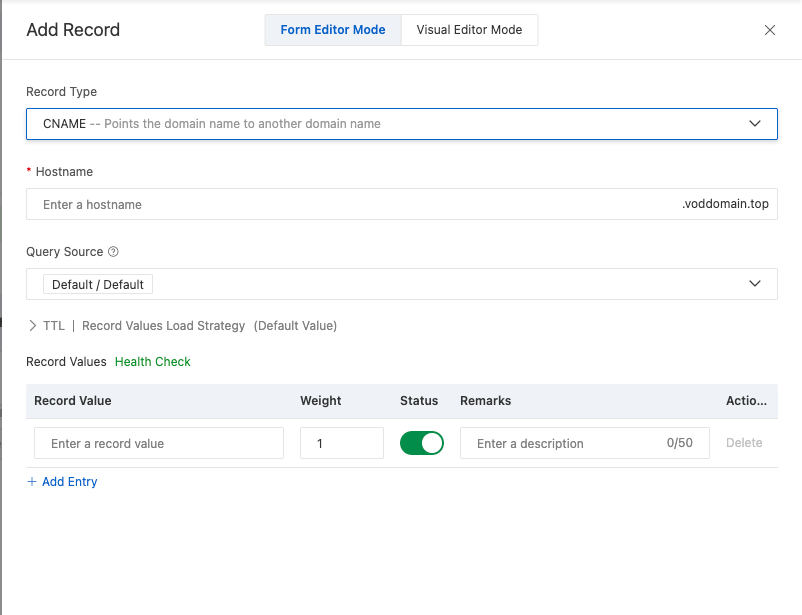The image size is (802, 615).
Task: Click the Weight input box
Action: click(x=341, y=443)
